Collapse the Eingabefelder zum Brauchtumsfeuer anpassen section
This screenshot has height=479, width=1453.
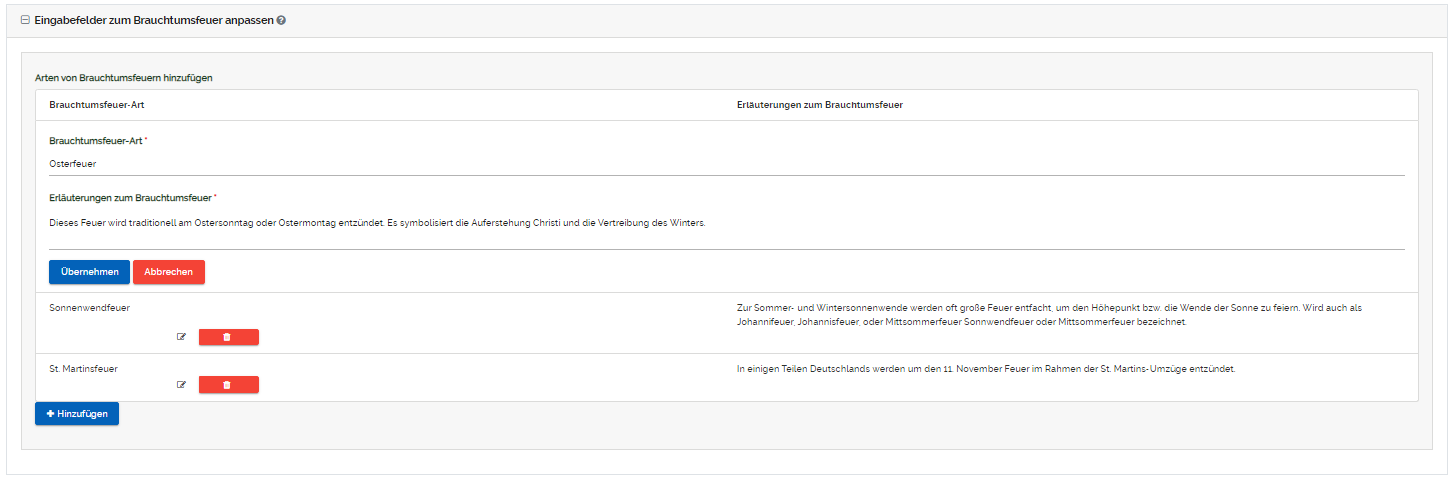click(x=25, y=20)
